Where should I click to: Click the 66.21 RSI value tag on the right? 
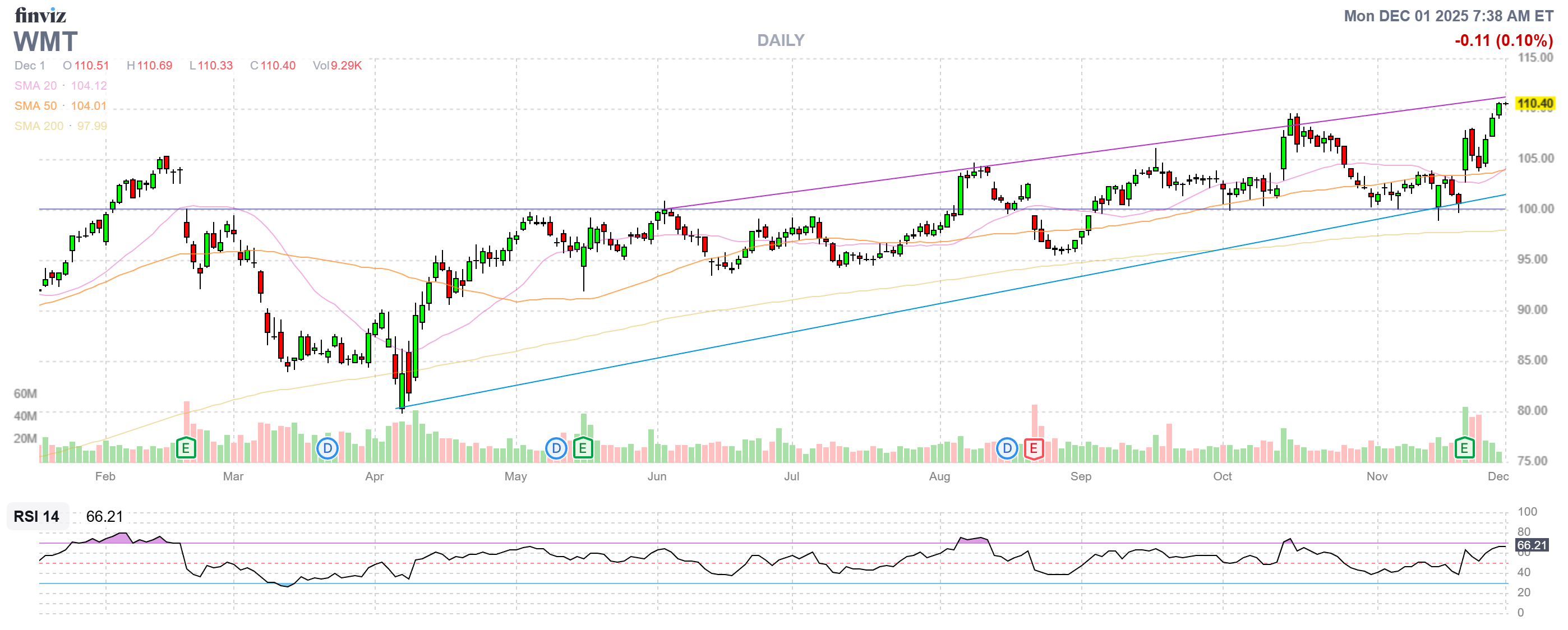pos(1532,545)
